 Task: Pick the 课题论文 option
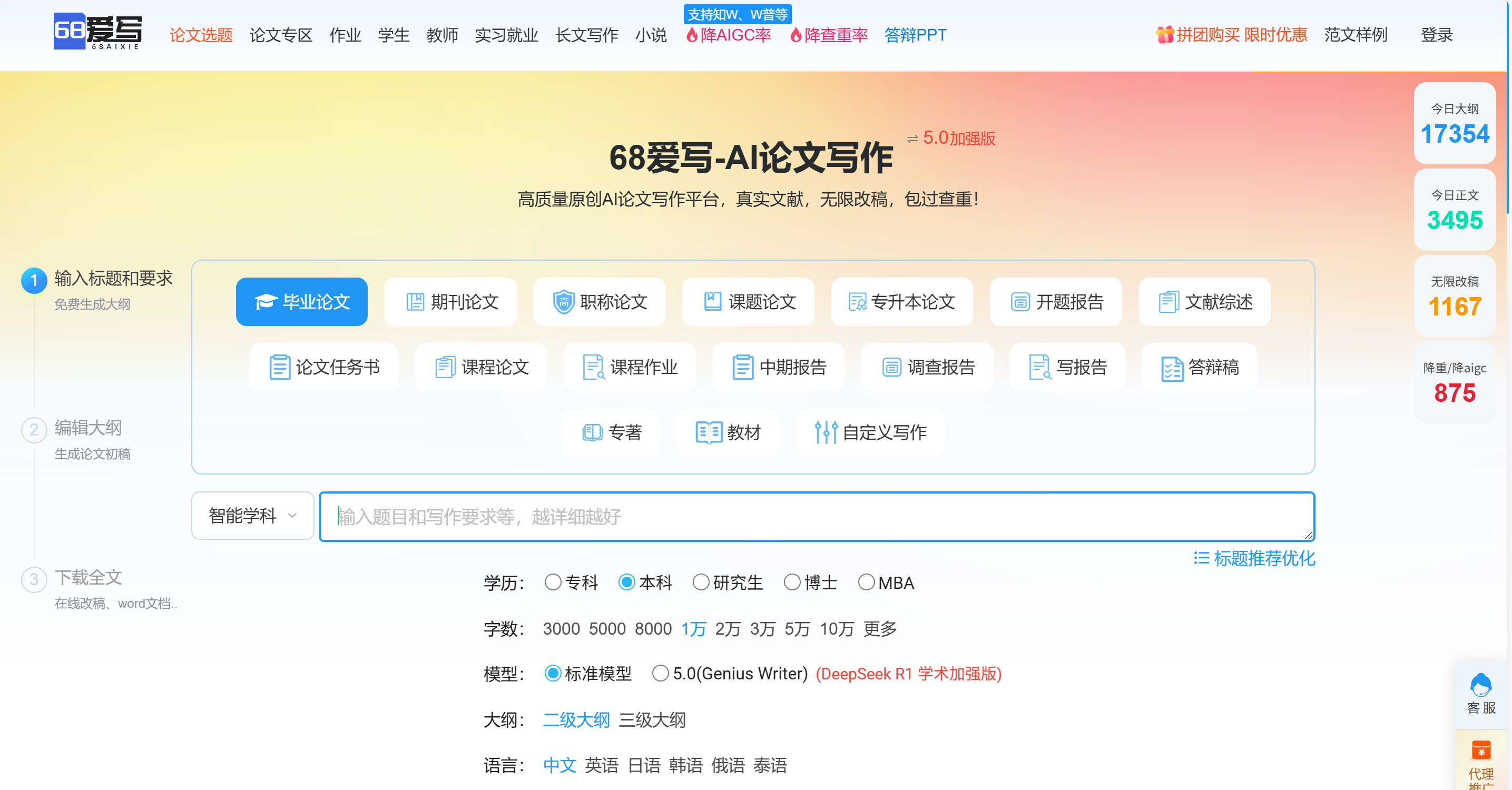(749, 302)
